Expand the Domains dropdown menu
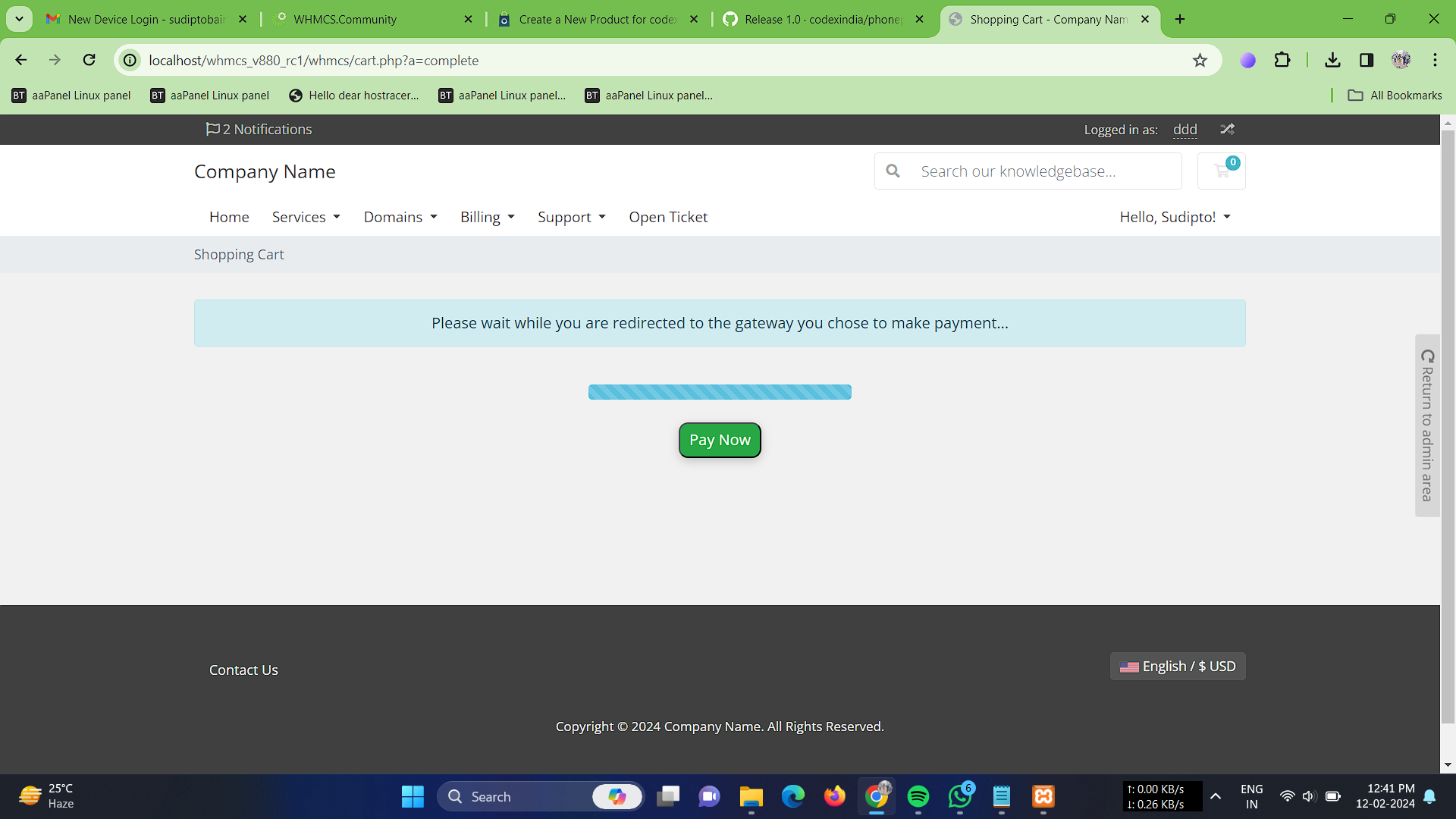 pos(400,217)
